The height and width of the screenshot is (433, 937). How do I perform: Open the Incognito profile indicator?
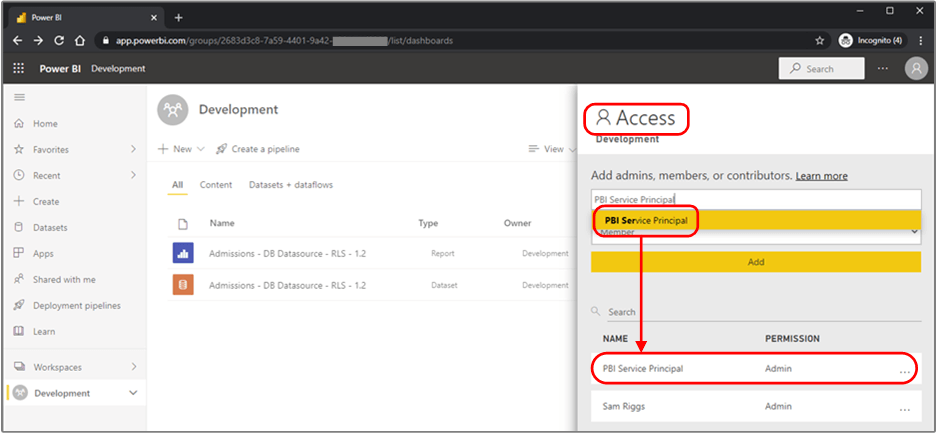[871, 41]
